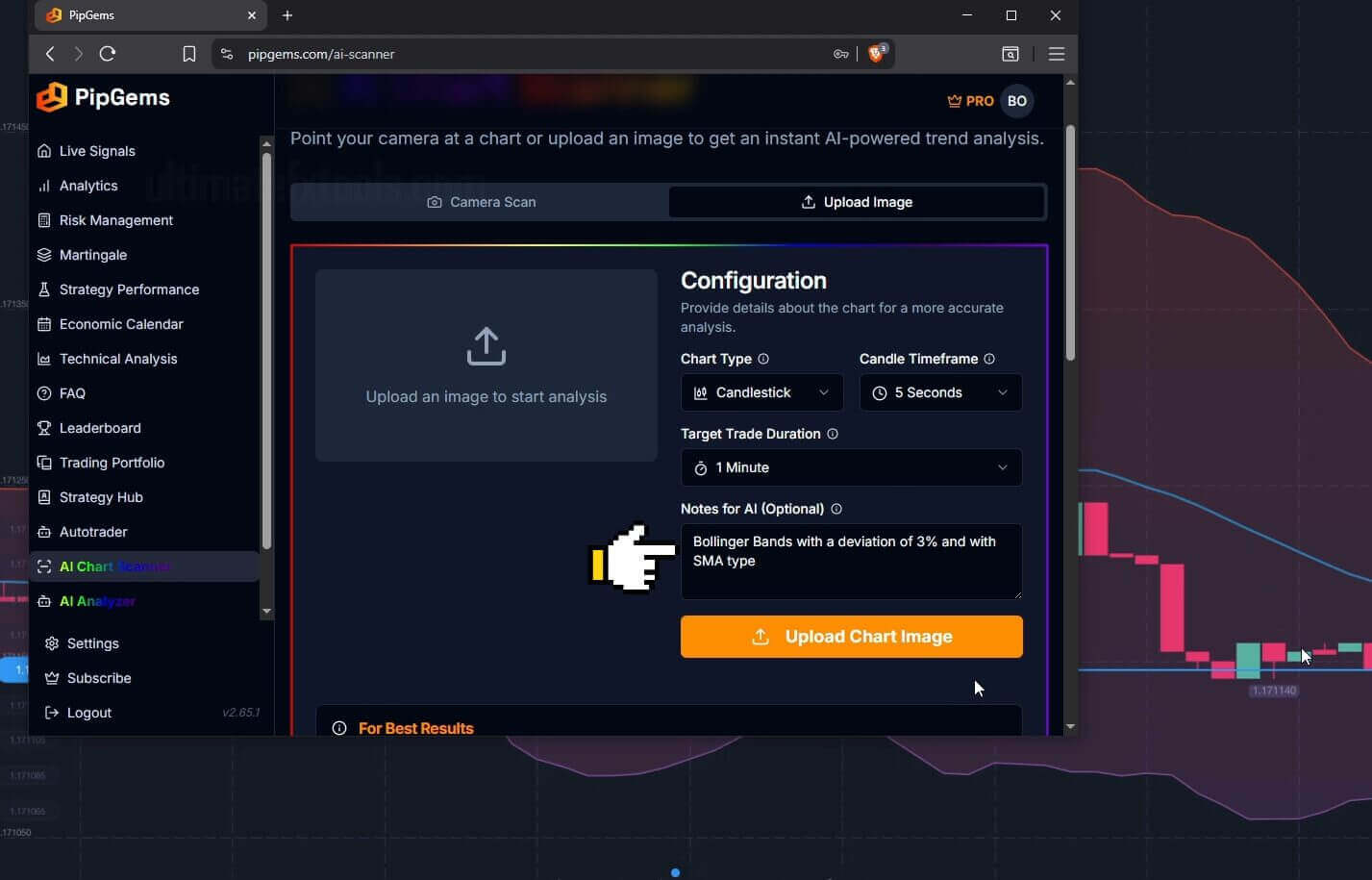The width and height of the screenshot is (1372, 880).
Task: Click the Martingale layers icon
Action: (x=44, y=255)
